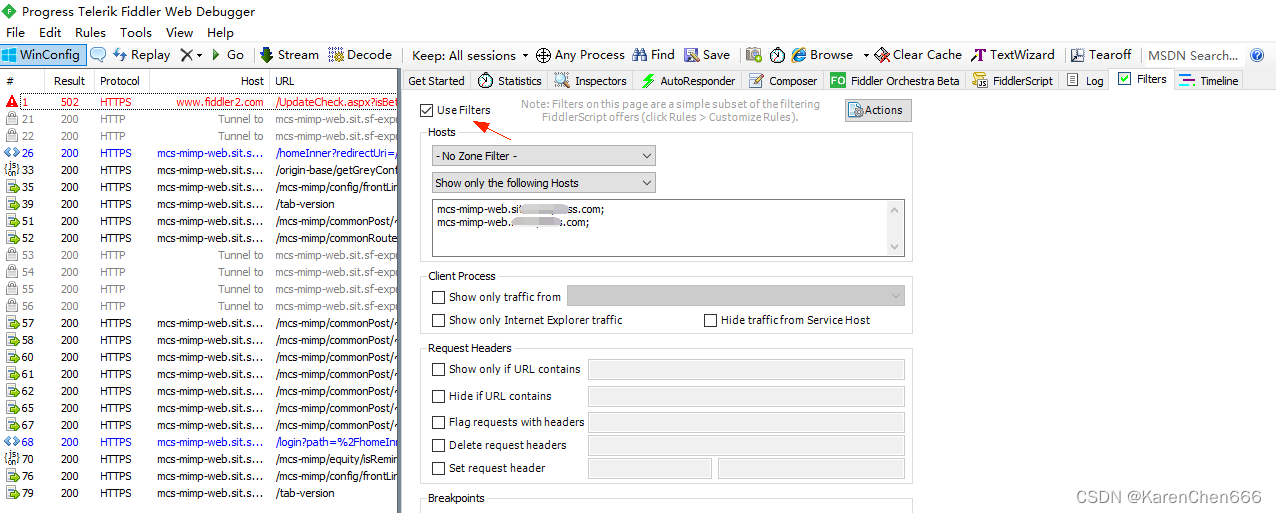The height and width of the screenshot is (513, 1276).
Task: Check Delete request headers option
Action: 438,445
